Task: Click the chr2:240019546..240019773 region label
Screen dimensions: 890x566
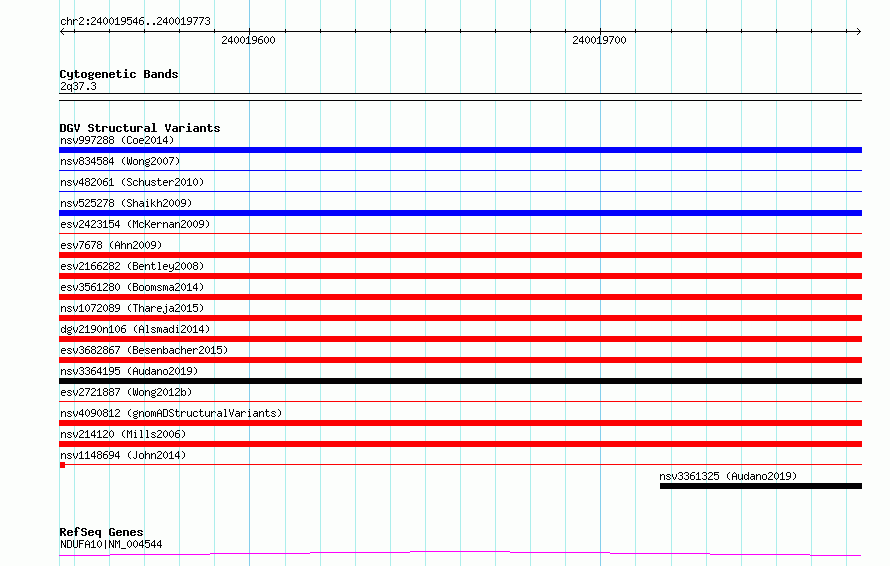Action: click(135, 21)
